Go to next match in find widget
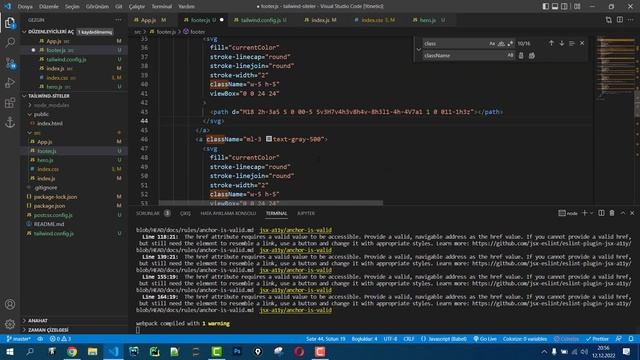640x360 pixels. pos(562,43)
